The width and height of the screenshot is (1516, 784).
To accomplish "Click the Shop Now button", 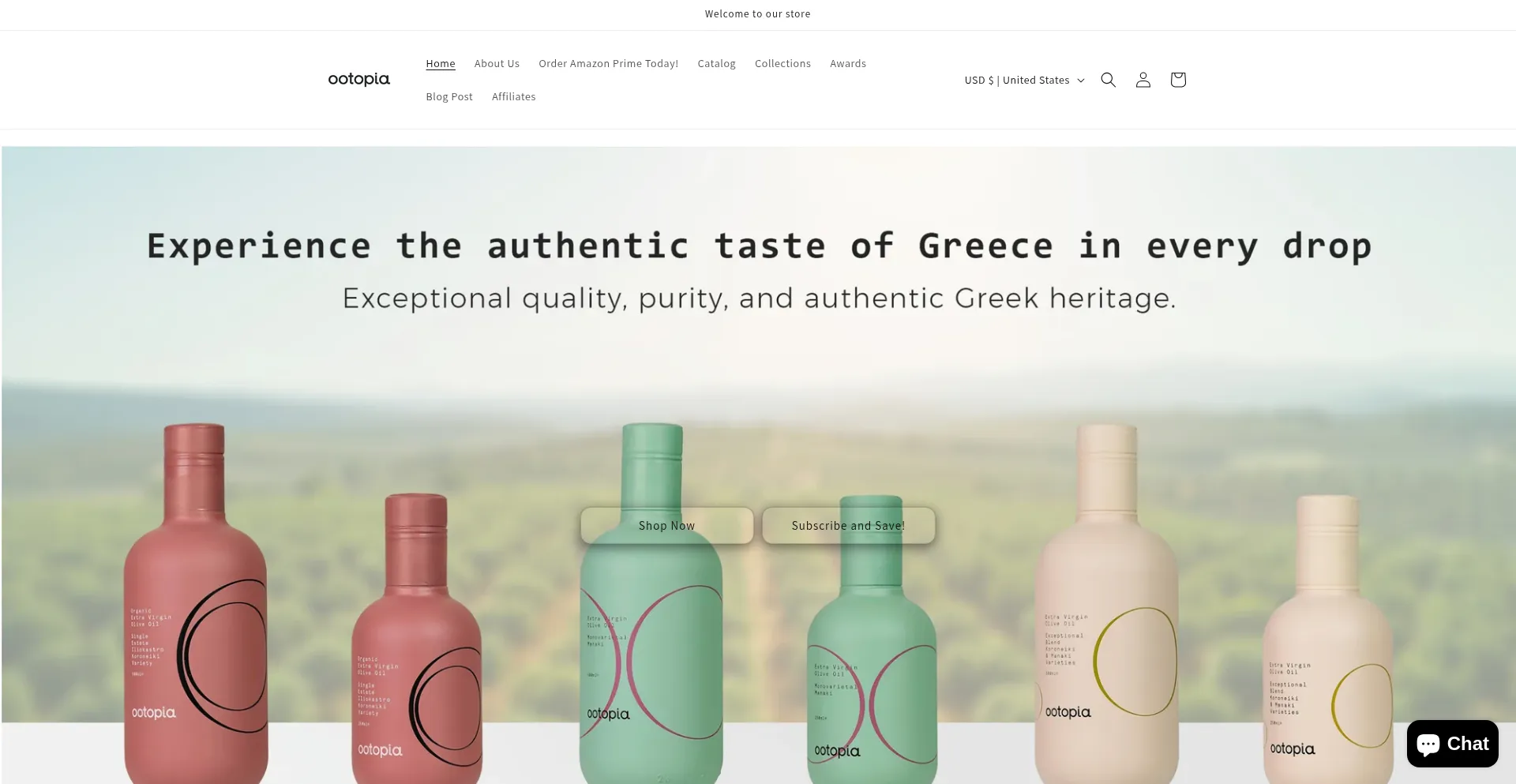I will click(x=666, y=526).
